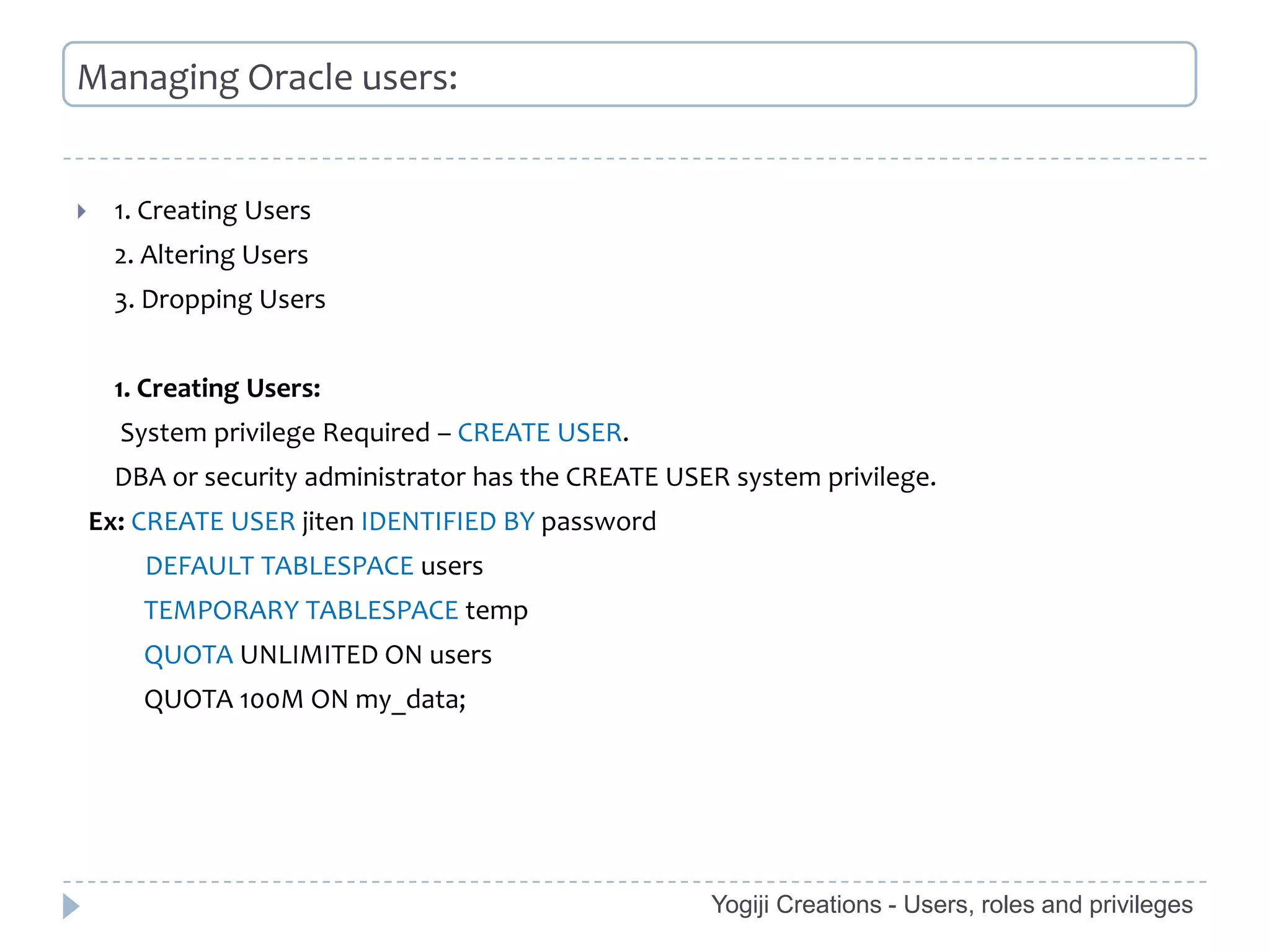Click the blue 'QUOTA' keyword
1270x952 pixels.
pyautogui.click(x=189, y=655)
